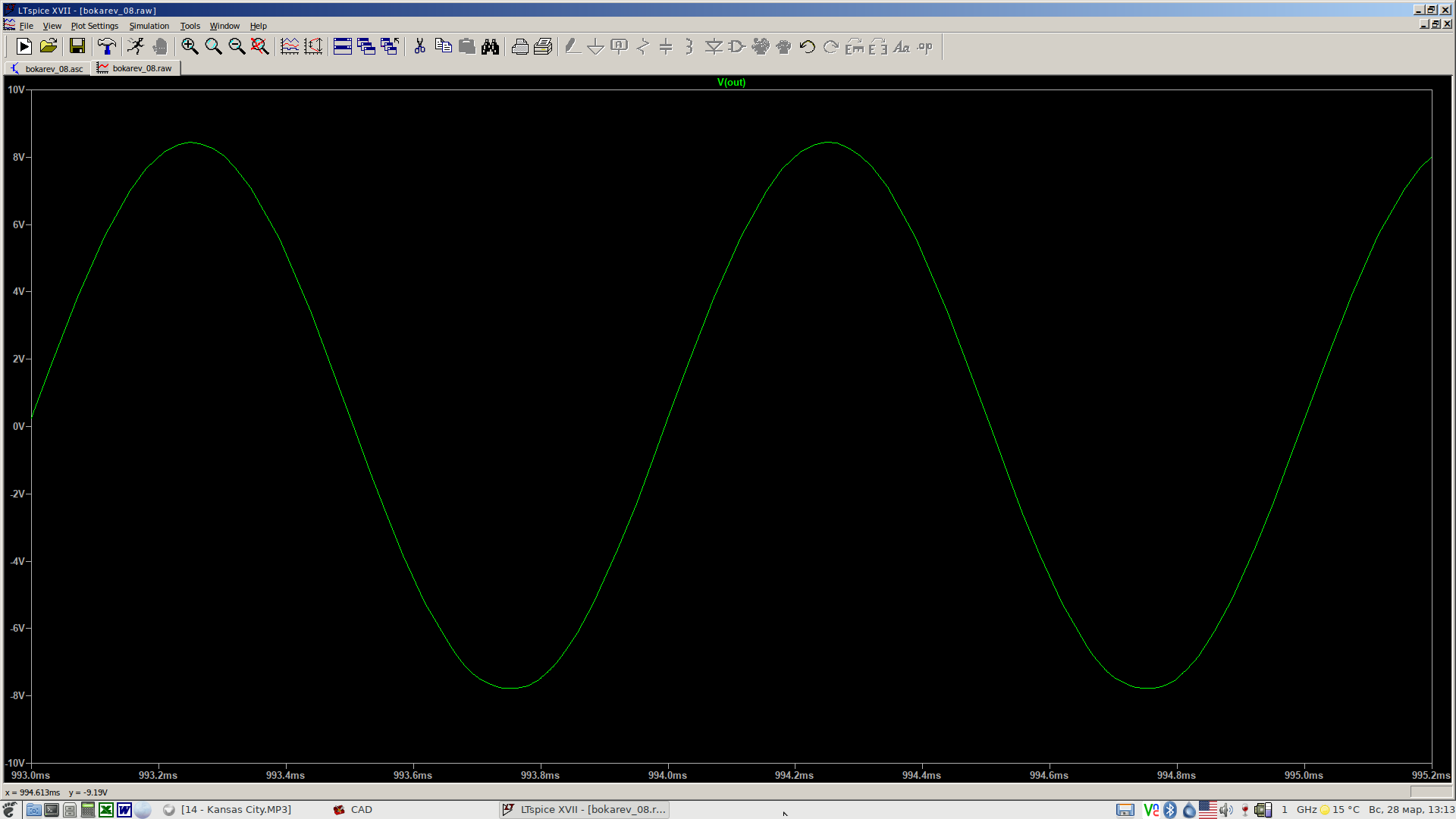
Task: Open a file with the folder icon
Action: tap(49, 47)
